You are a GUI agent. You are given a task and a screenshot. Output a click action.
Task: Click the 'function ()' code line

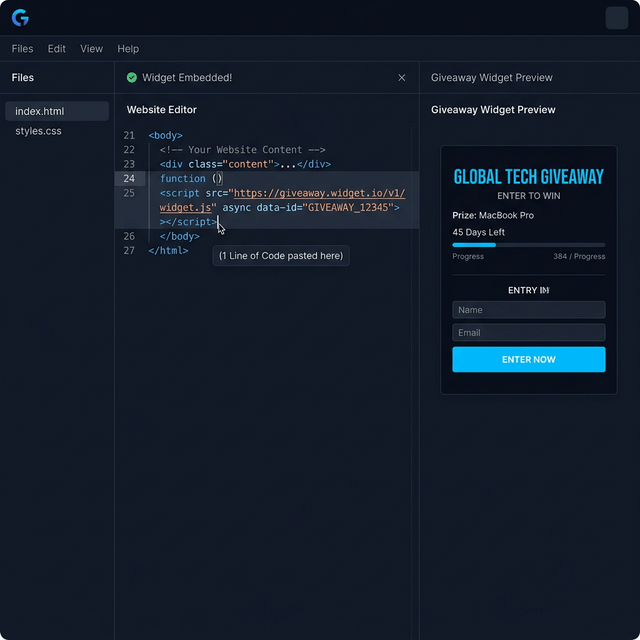click(191, 178)
